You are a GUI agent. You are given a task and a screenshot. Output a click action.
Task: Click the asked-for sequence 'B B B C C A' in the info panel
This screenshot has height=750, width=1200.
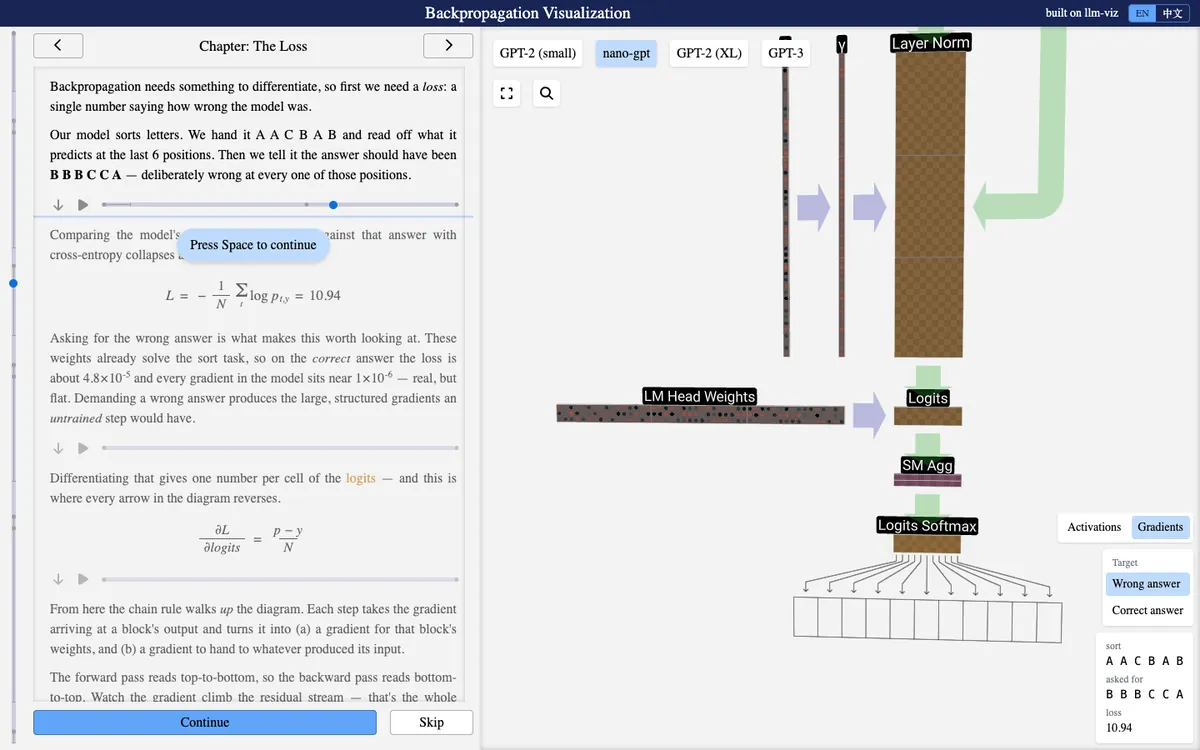click(x=1145, y=694)
